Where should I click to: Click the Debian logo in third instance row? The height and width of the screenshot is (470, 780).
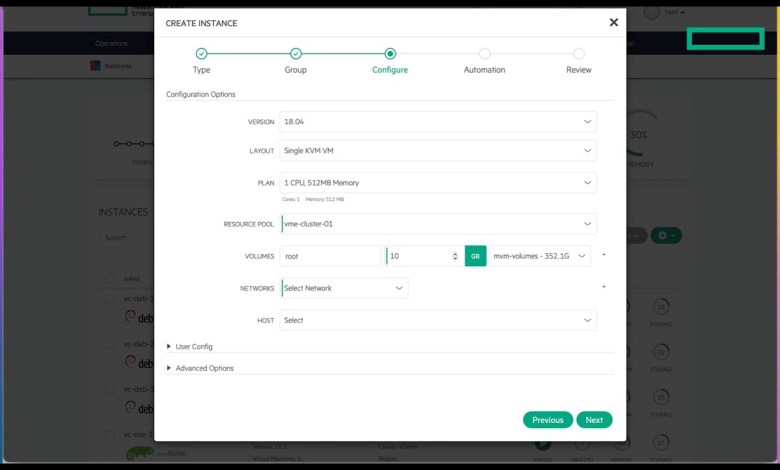139,408
